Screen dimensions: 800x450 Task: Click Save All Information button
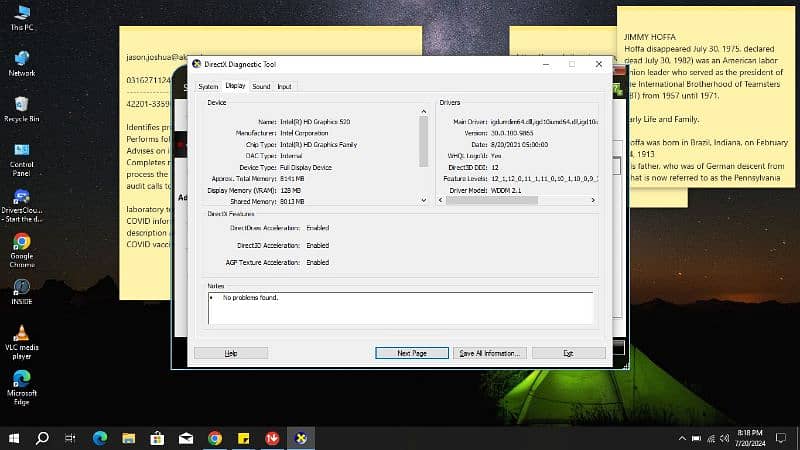point(489,353)
